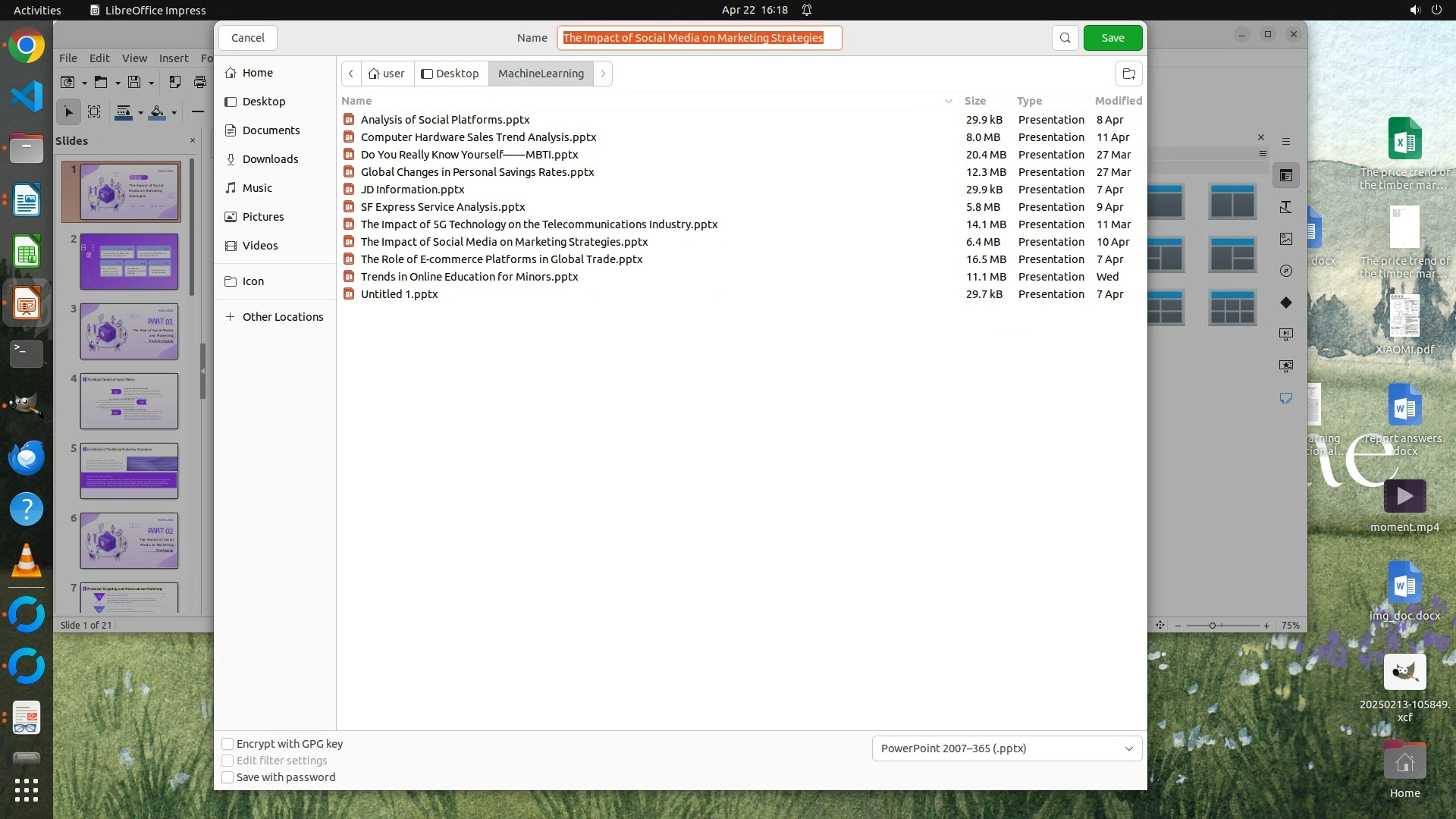Click the sidebar Gallery image icon
This screenshot has width=1456, height=819.
(x=1286, y=239)
